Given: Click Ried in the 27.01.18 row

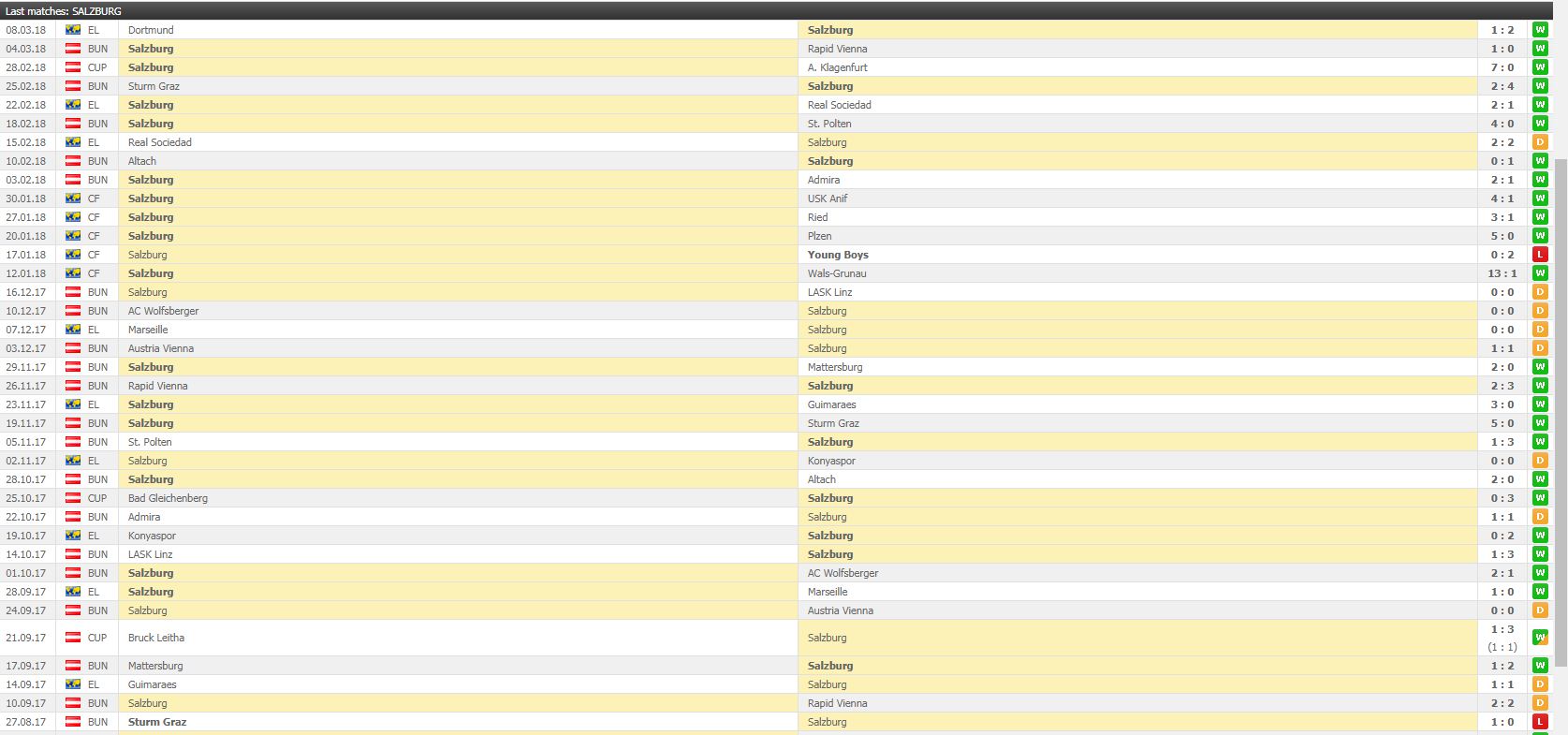Looking at the screenshot, I should pyautogui.click(x=817, y=217).
